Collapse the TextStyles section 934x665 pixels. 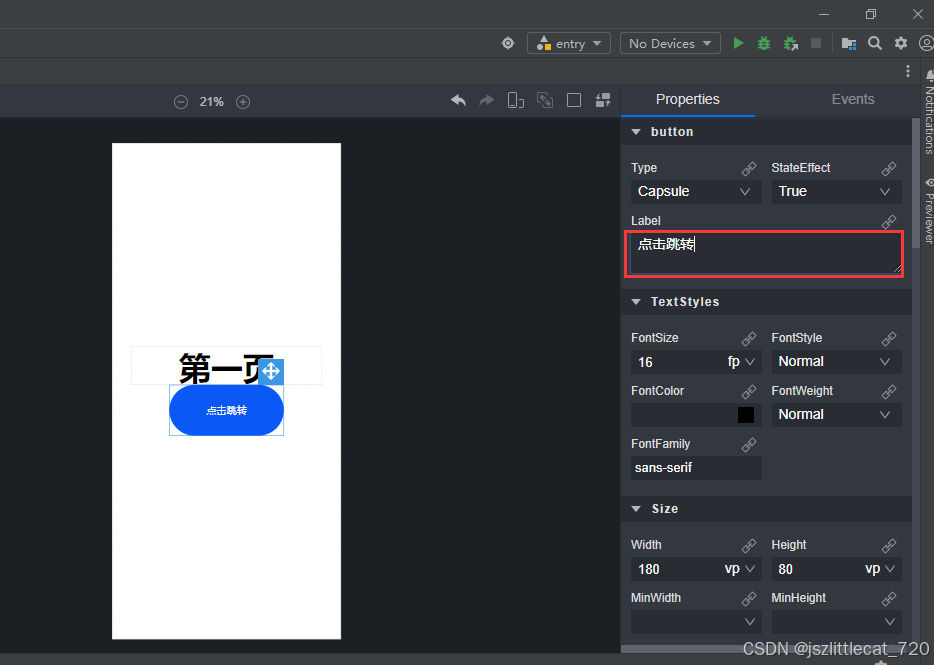pyautogui.click(x=636, y=302)
